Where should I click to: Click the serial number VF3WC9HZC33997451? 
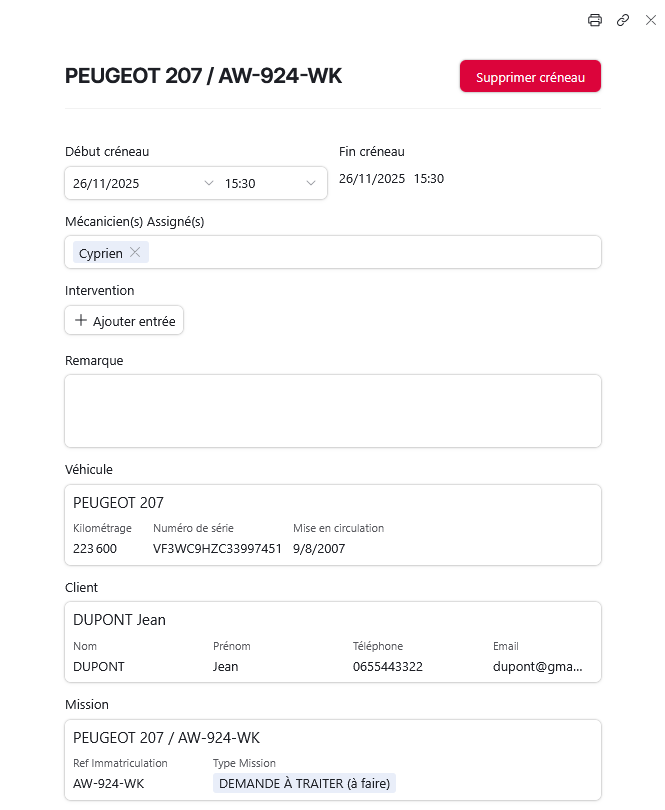[217, 548]
